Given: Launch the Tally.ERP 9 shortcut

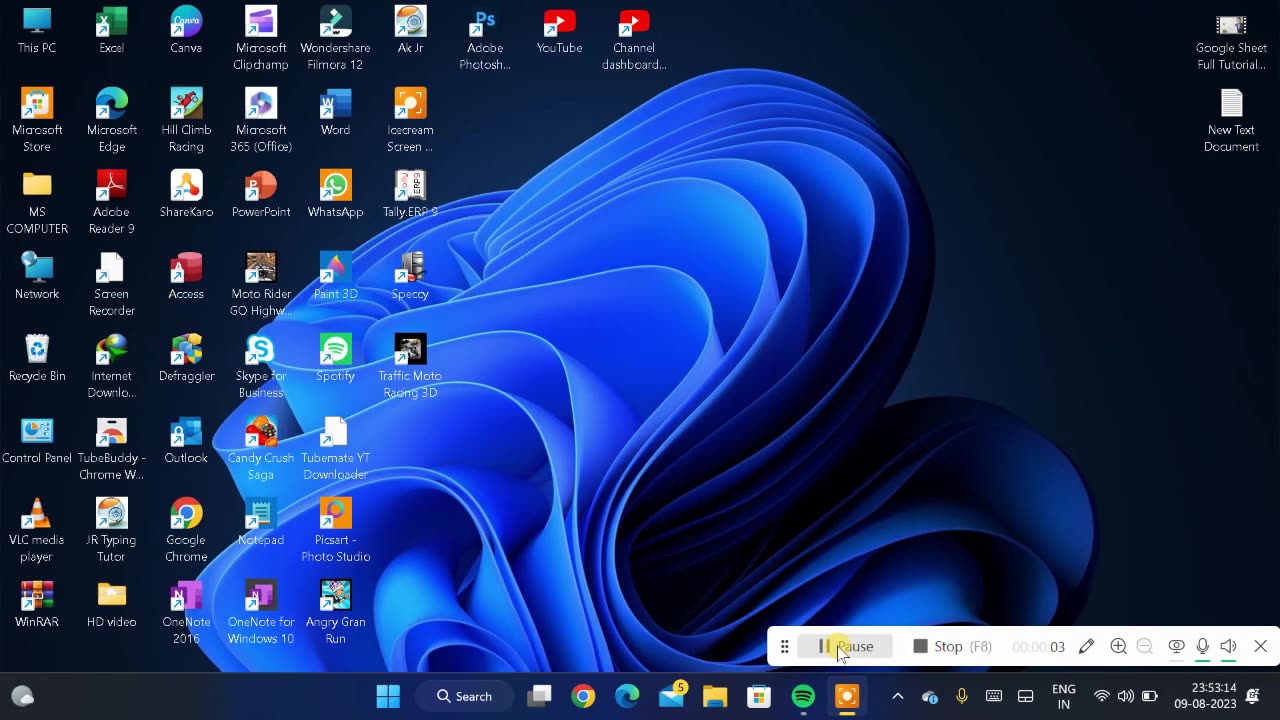Looking at the screenshot, I should (410, 195).
